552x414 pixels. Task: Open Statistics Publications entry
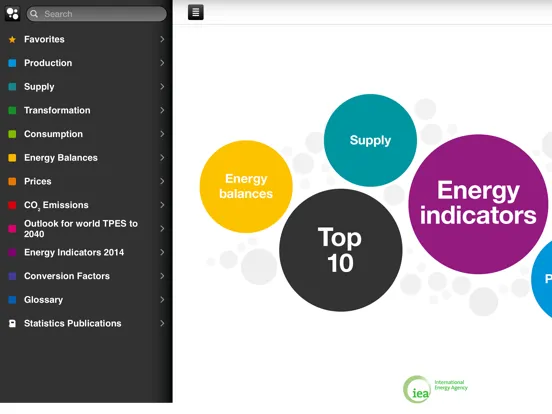tap(86, 324)
